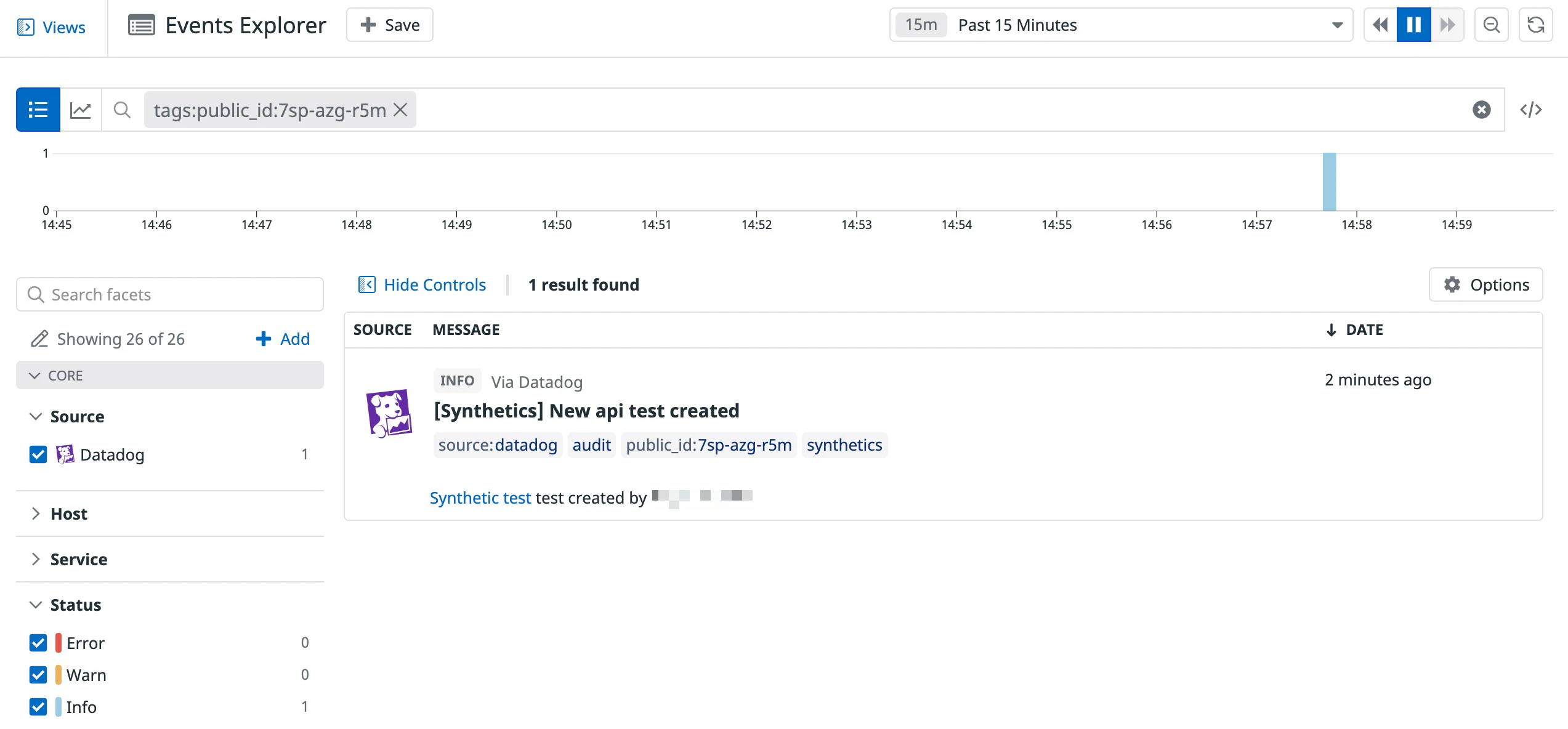Uncheck the Error status checkbox

click(38, 643)
